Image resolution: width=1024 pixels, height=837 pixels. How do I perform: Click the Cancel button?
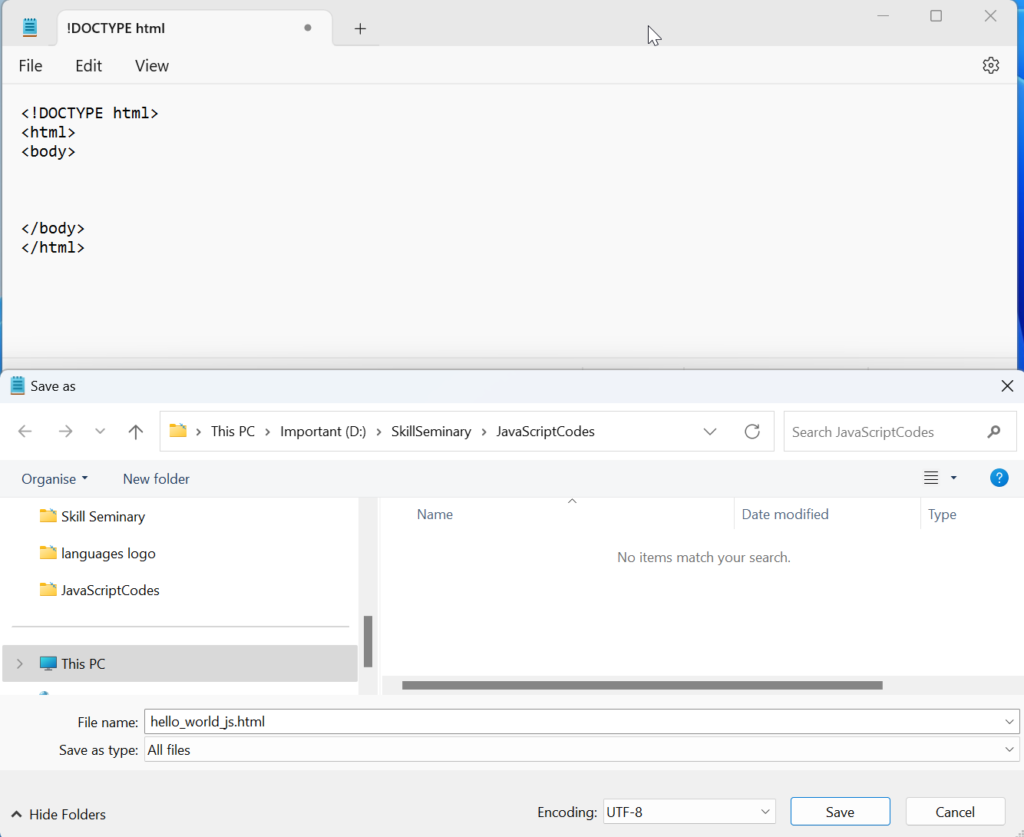coord(955,812)
